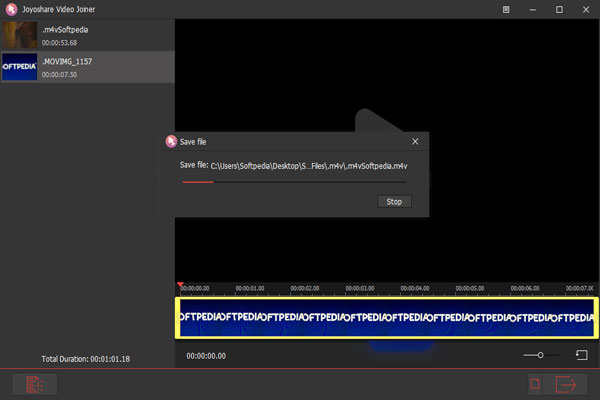Click the format document icon
Screen dimensions: 600x400
(536, 384)
